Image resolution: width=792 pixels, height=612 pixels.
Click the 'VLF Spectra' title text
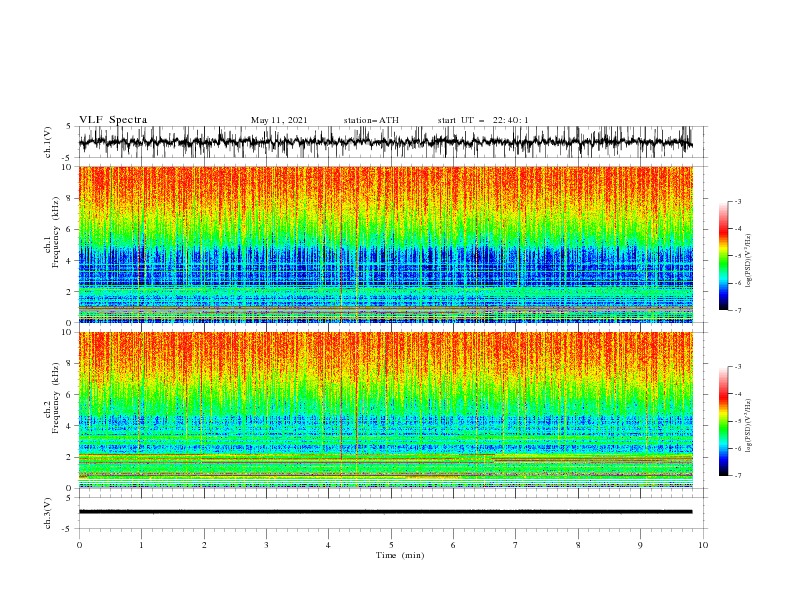(x=113, y=120)
